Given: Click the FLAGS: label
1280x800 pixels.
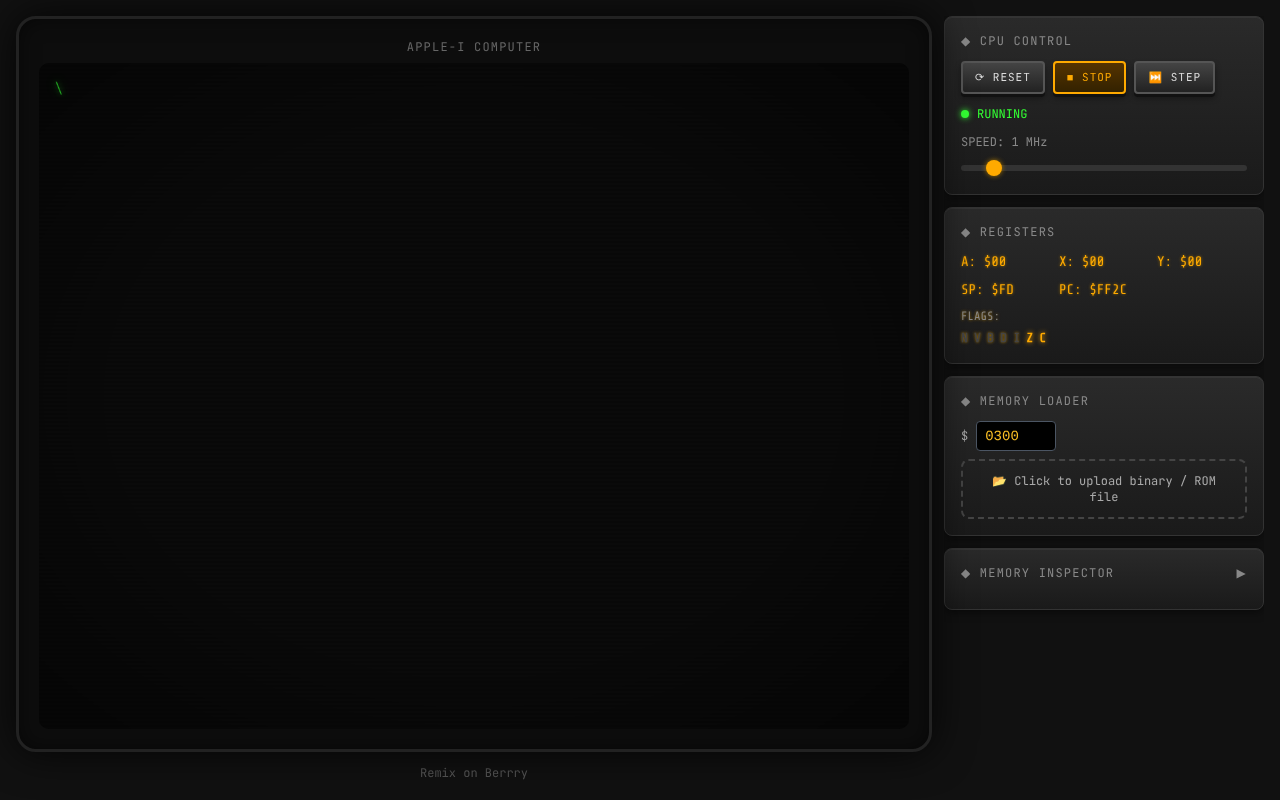Looking at the screenshot, I should [x=980, y=316].
